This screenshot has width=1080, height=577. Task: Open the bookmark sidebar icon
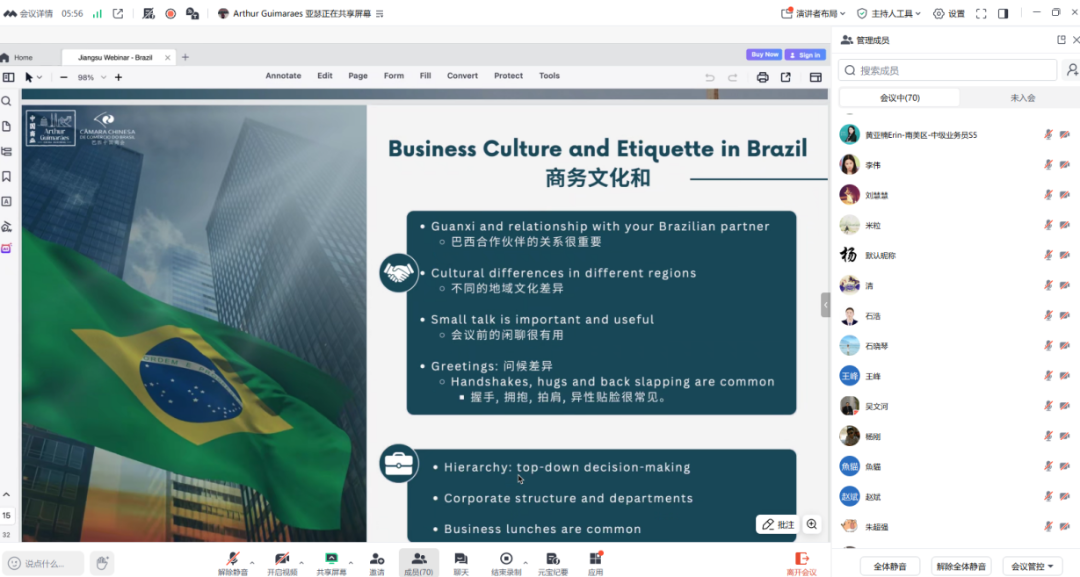tap(6, 176)
